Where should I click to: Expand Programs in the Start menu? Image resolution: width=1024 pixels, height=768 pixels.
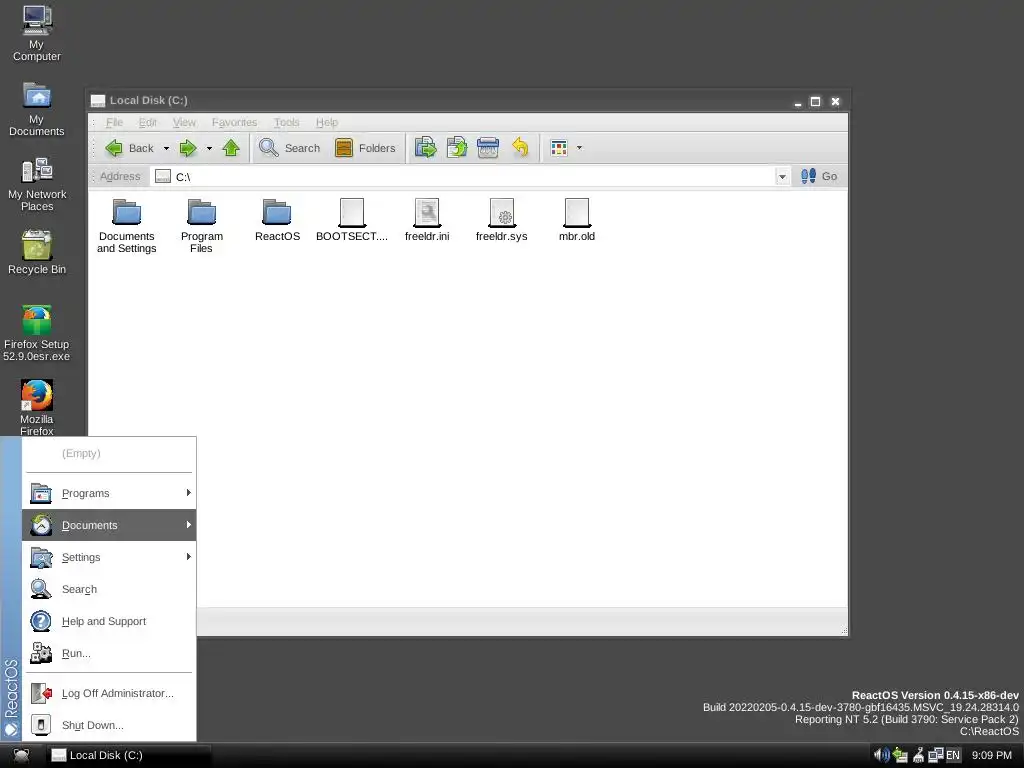(109, 493)
